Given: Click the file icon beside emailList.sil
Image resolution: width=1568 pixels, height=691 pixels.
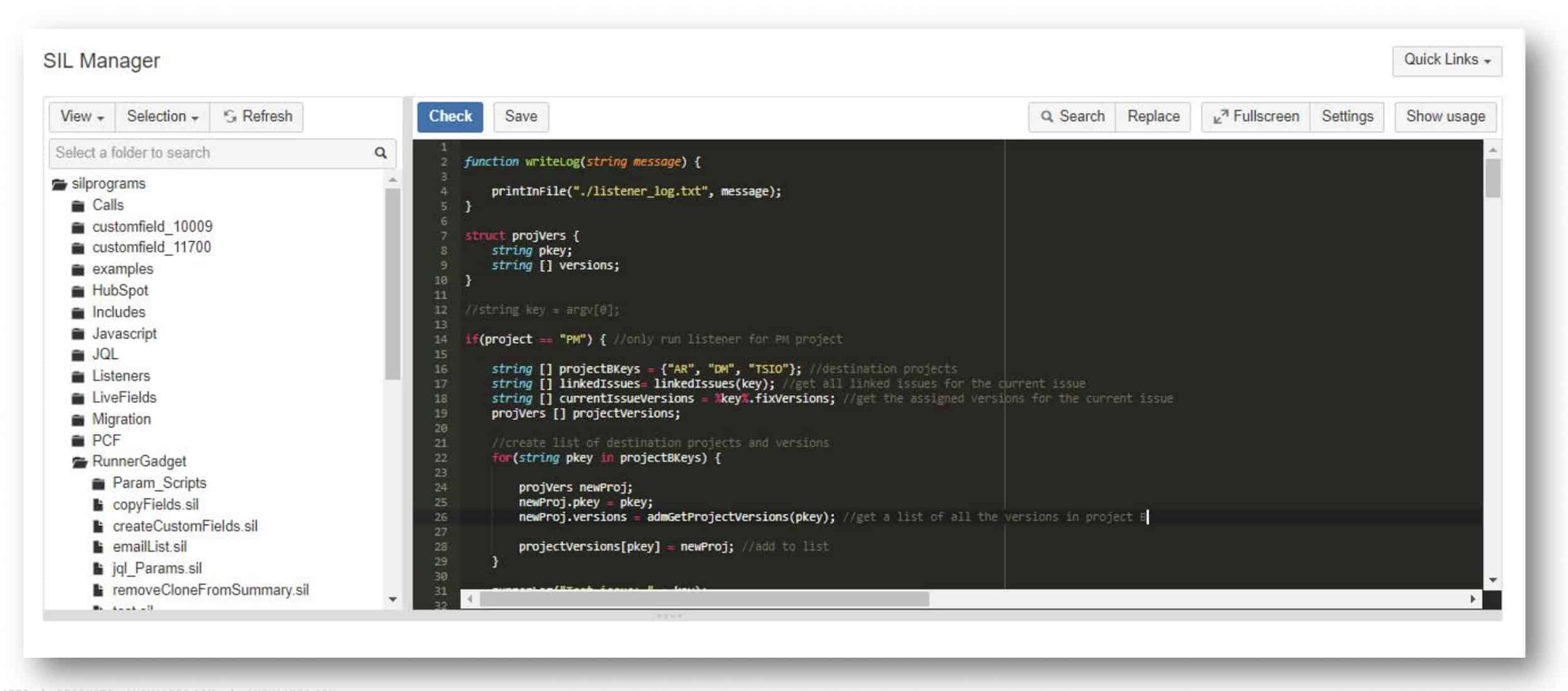Looking at the screenshot, I should (x=98, y=547).
